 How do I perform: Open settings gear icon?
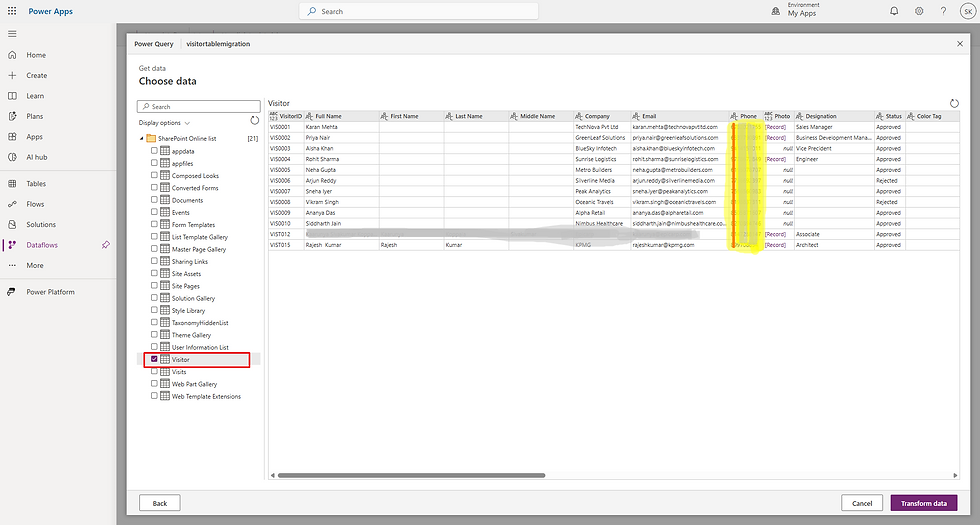point(919,11)
